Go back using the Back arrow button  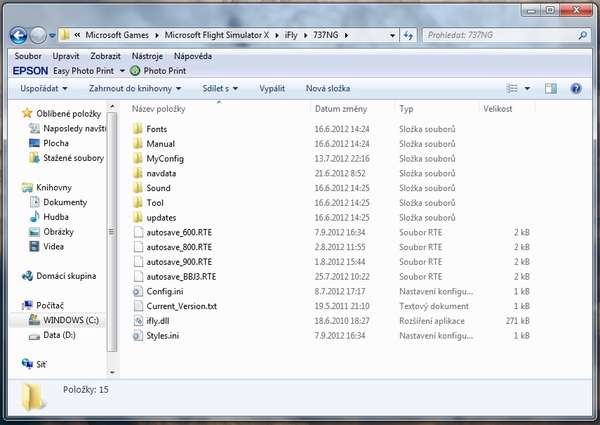(x=18, y=36)
